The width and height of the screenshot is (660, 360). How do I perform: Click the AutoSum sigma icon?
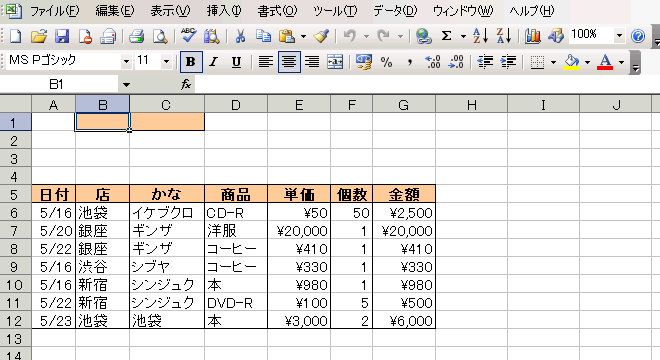(x=446, y=37)
